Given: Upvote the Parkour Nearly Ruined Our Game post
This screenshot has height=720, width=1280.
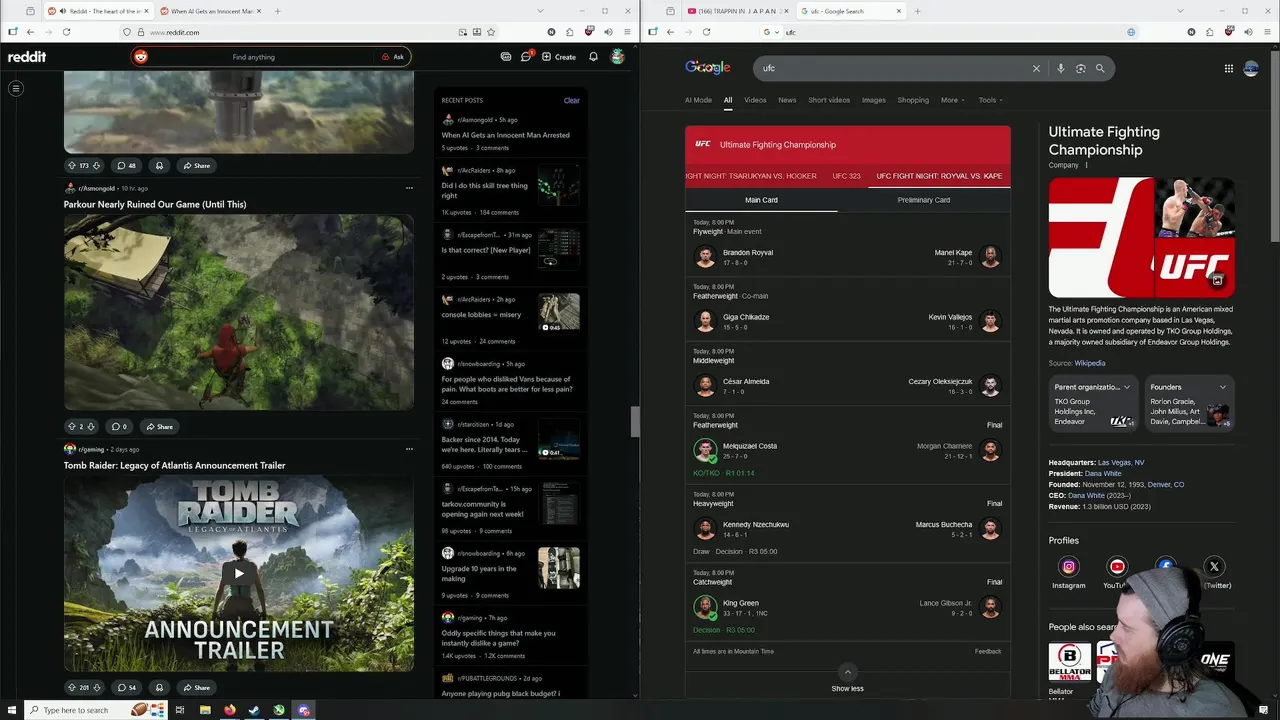Looking at the screenshot, I should (x=72, y=427).
